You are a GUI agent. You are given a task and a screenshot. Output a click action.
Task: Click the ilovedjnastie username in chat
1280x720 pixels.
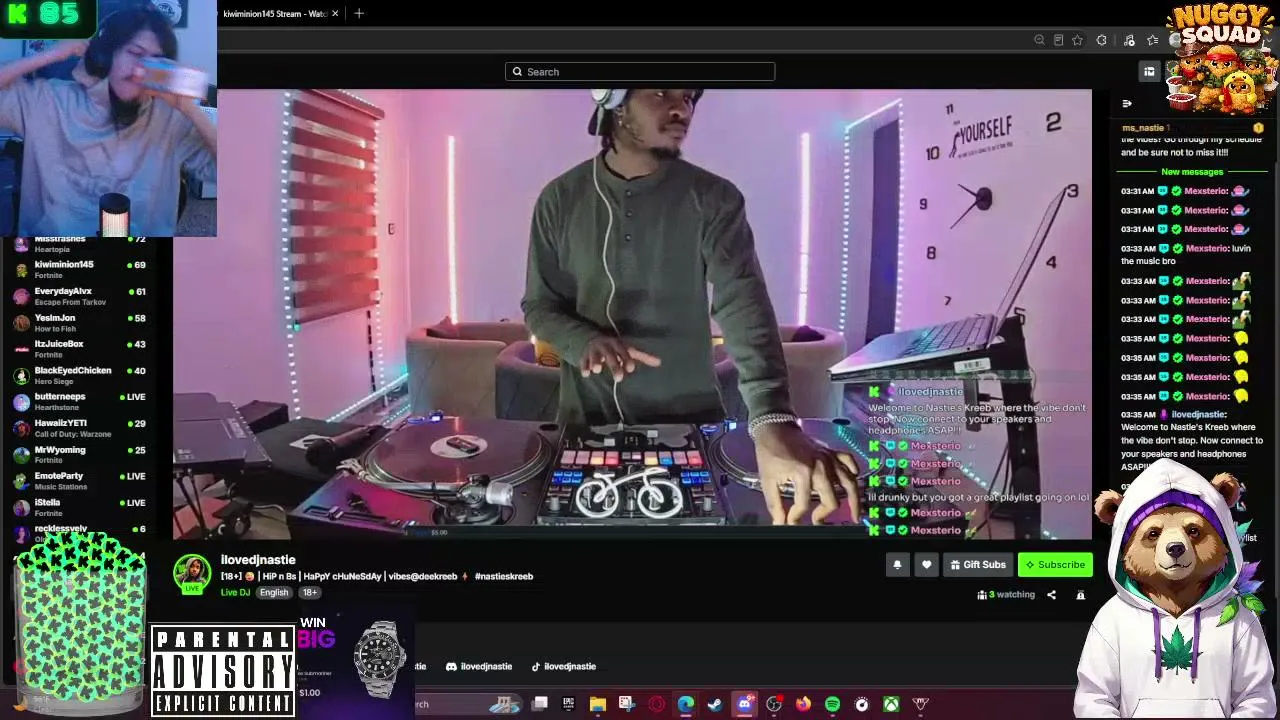tap(1198, 414)
